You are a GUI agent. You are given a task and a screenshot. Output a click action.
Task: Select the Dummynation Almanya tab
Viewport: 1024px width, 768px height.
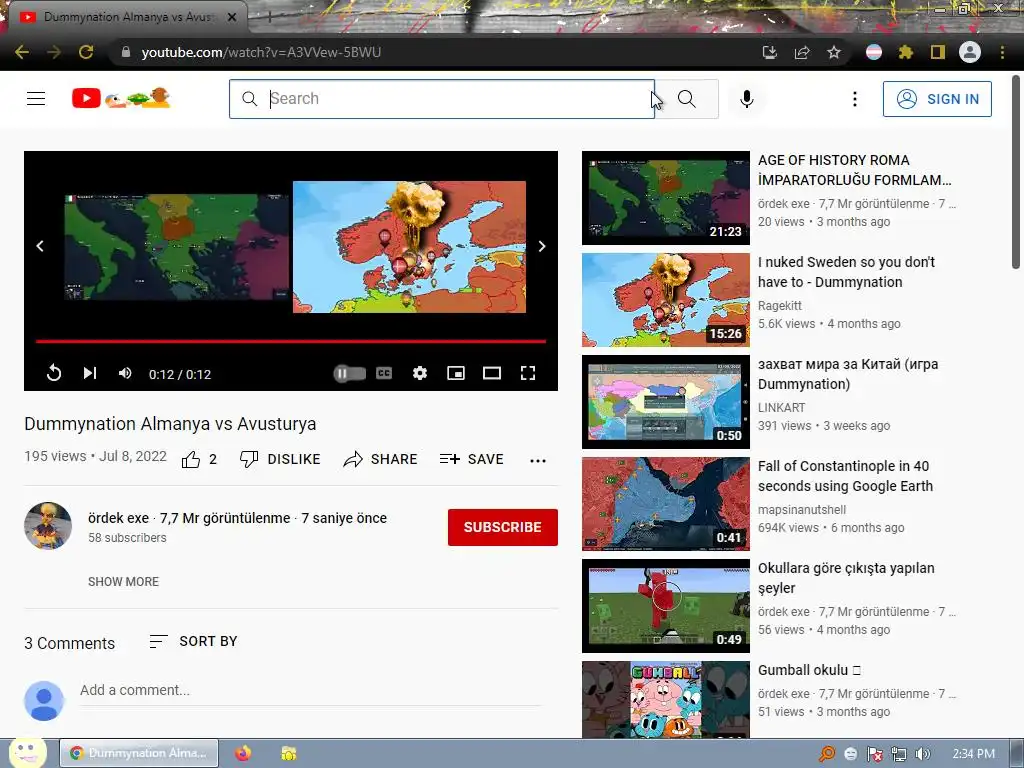pos(127,17)
